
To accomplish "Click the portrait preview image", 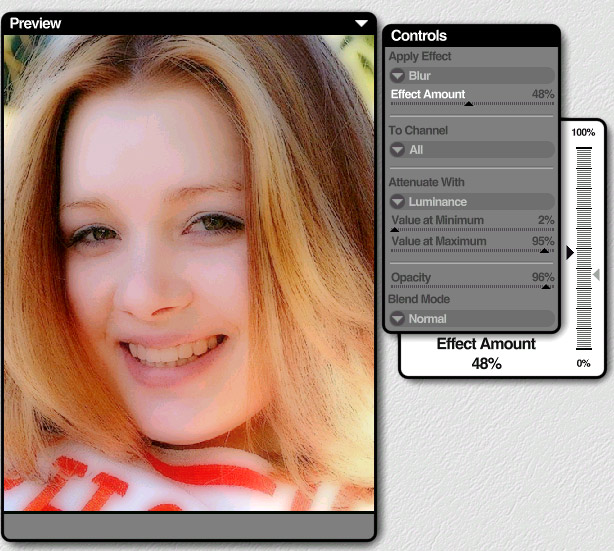I will click(188, 270).
